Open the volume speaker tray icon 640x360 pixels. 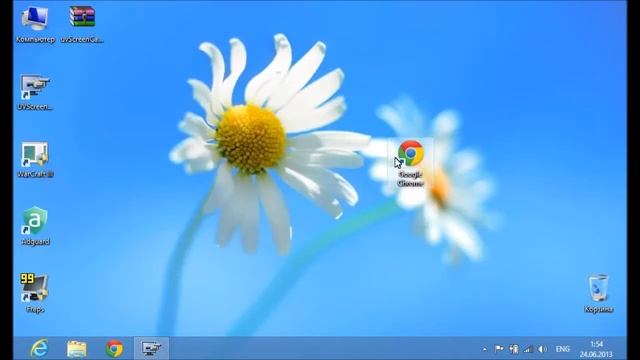[542, 349]
